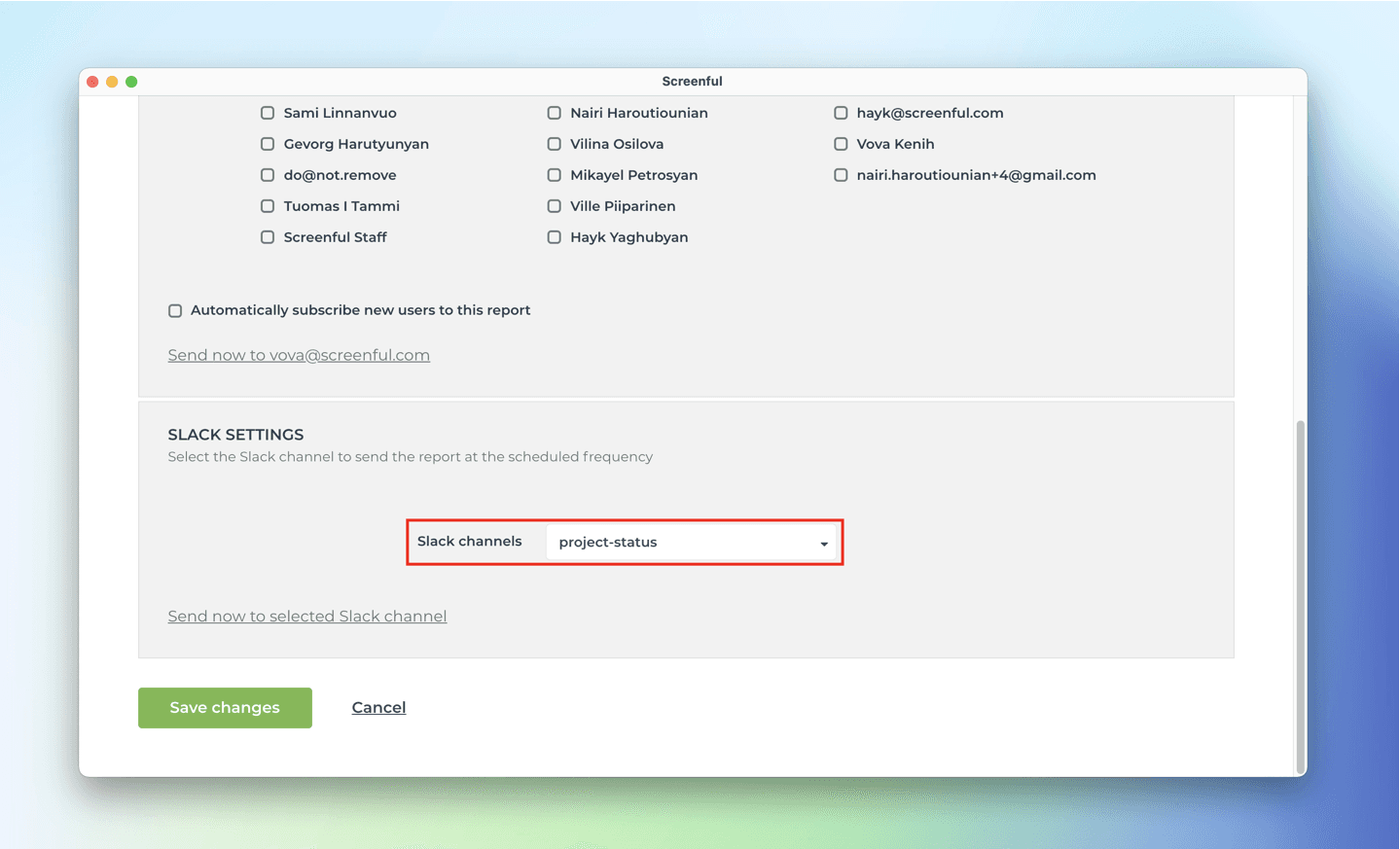Save changes to the report settings
This screenshot has width=1400, height=849.
pos(225,708)
